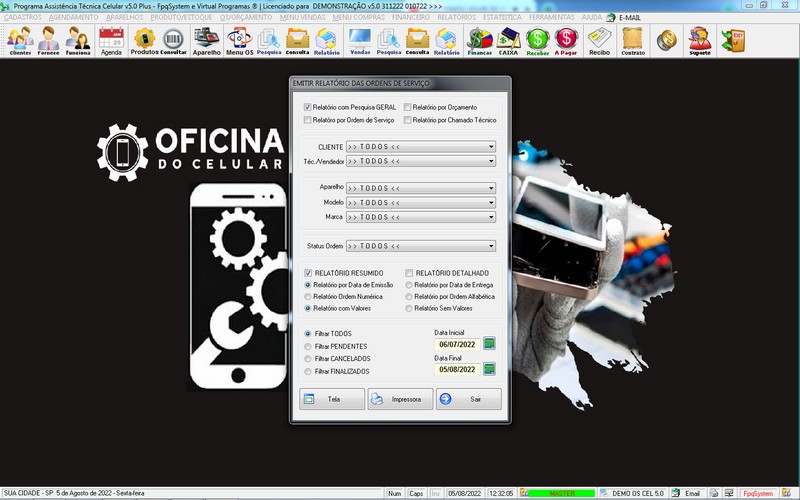Open the AGENDAMENTO menu
The width and height of the screenshot is (800, 500).
point(74,17)
